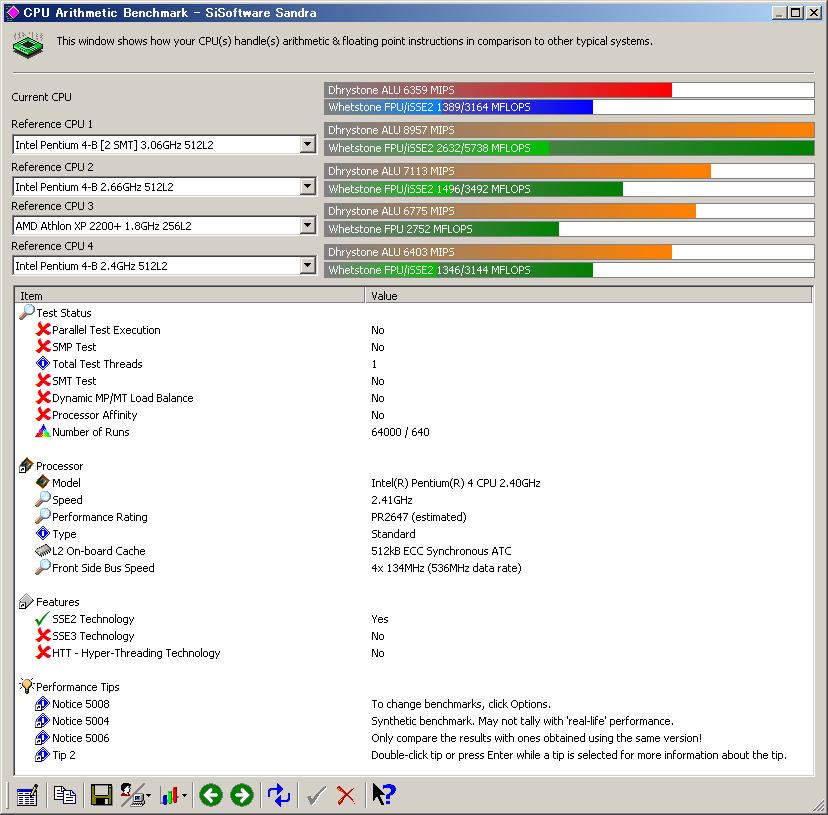Click the memory chip icon beside L2 On-board Cache
Image resolution: width=828 pixels, height=815 pixels.
point(43,550)
